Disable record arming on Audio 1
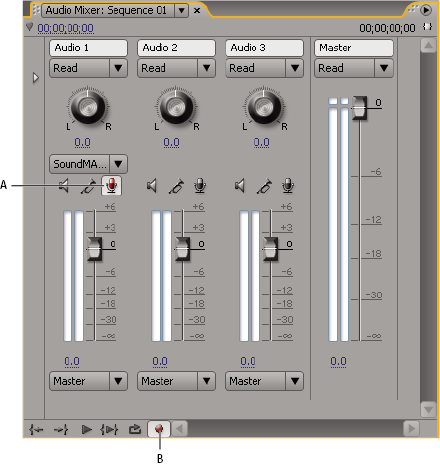This screenshot has width=440, height=466. pyautogui.click(x=112, y=186)
